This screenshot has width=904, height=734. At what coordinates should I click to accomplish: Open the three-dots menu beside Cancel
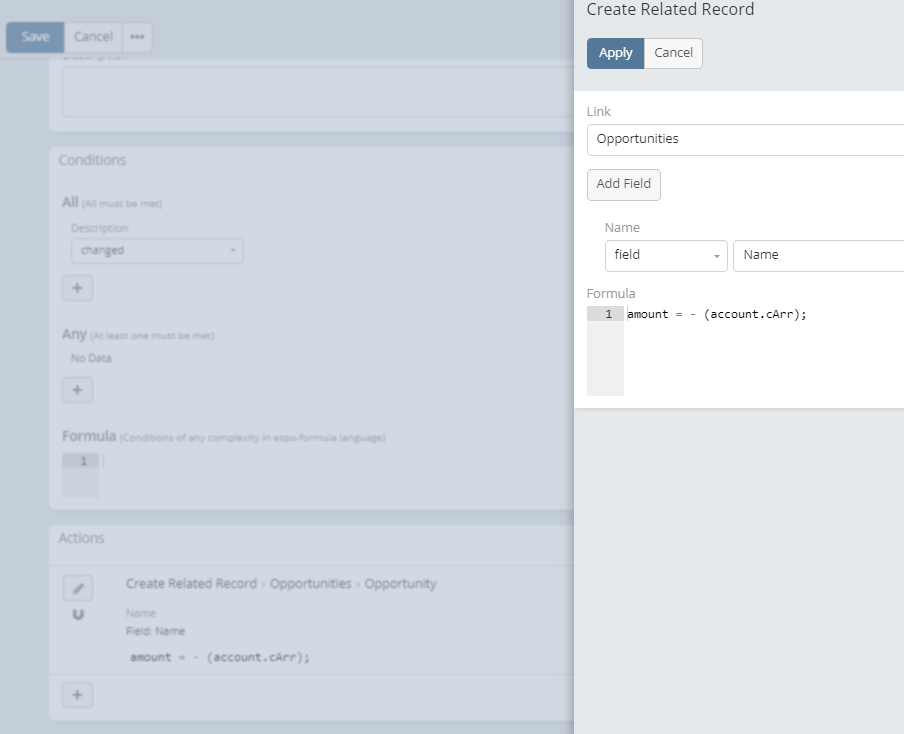[x=137, y=37]
